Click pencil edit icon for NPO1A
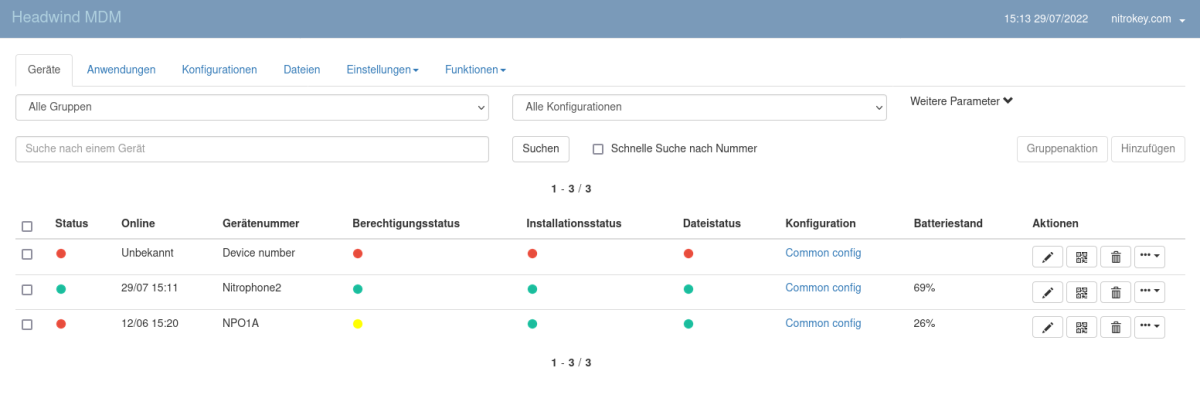The width and height of the screenshot is (1200, 395). (1047, 327)
